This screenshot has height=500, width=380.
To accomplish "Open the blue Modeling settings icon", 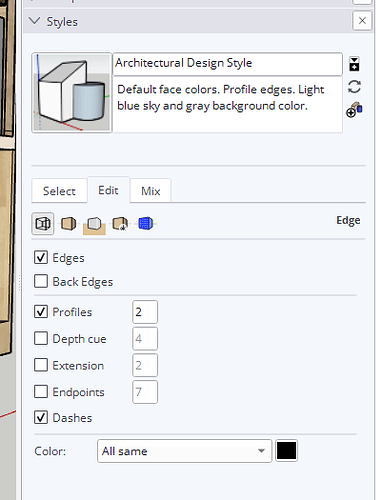I will pyautogui.click(x=146, y=223).
